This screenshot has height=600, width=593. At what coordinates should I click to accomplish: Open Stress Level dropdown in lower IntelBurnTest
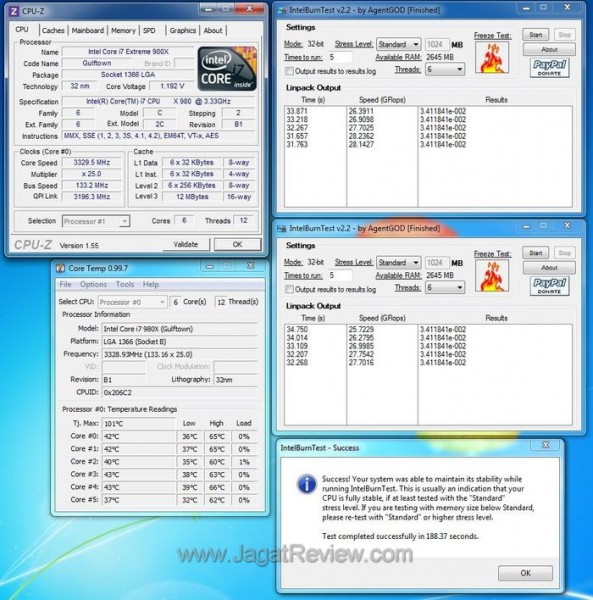[398, 262]
